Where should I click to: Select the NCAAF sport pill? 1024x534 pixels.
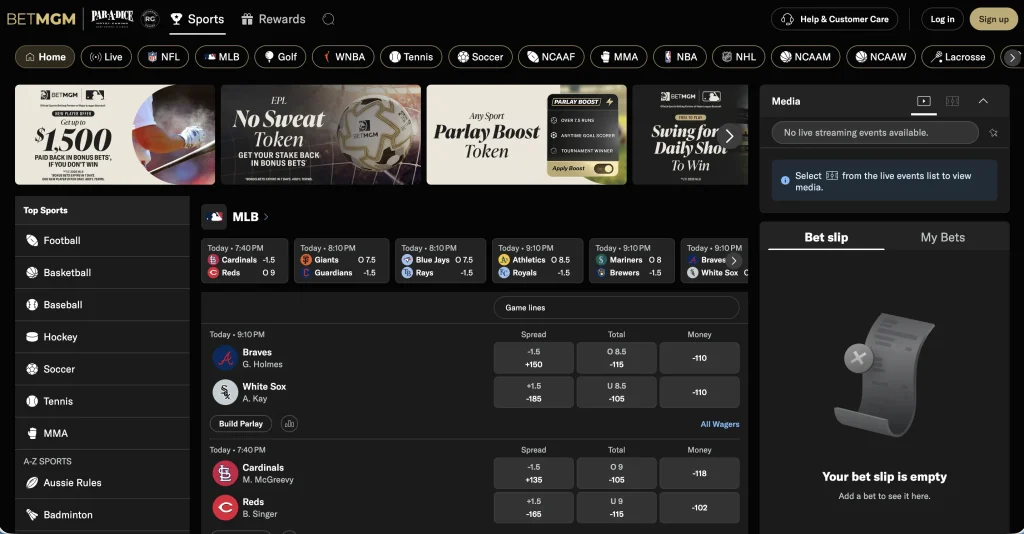point(551,57)
